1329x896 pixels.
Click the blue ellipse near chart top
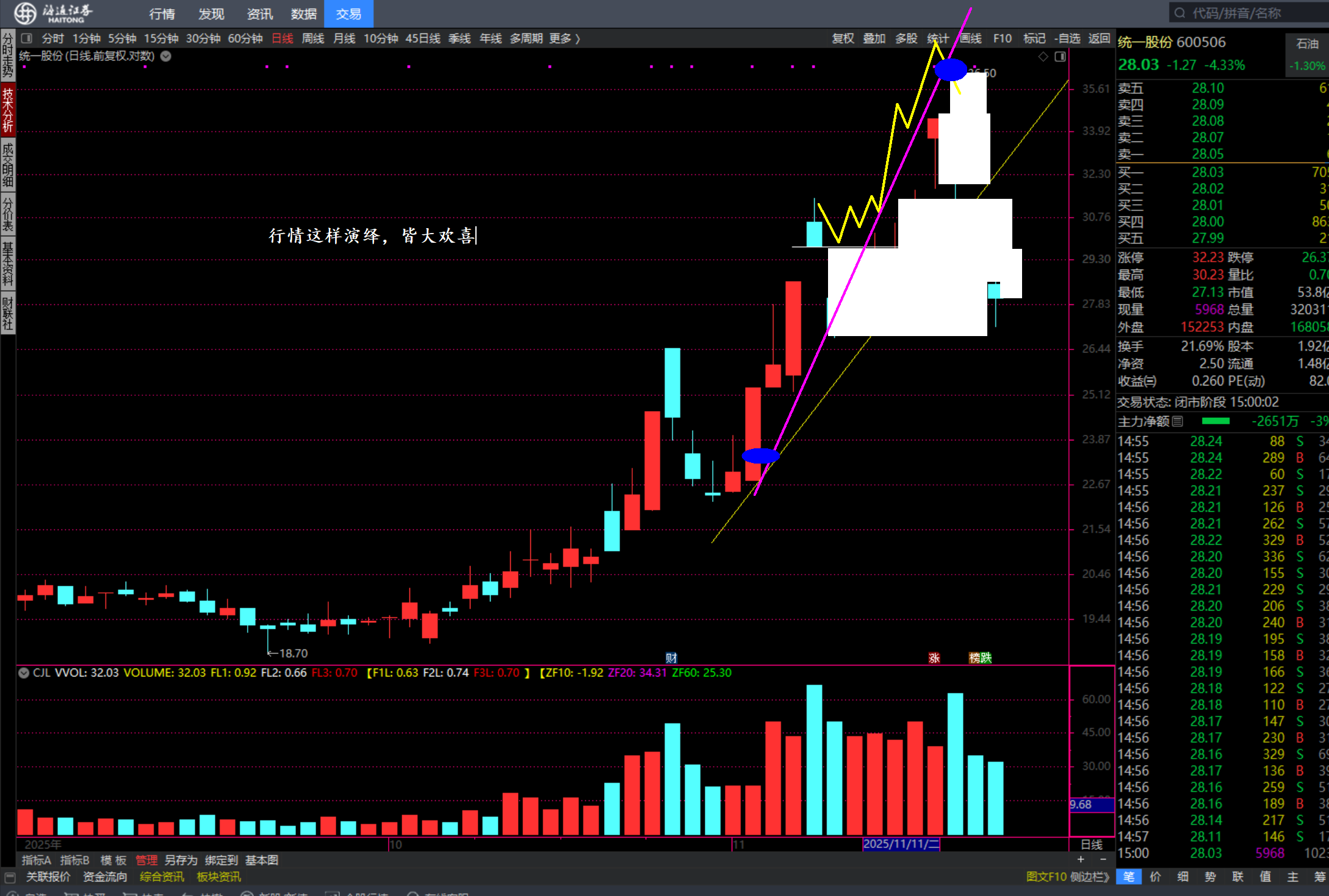coord(950,70)
